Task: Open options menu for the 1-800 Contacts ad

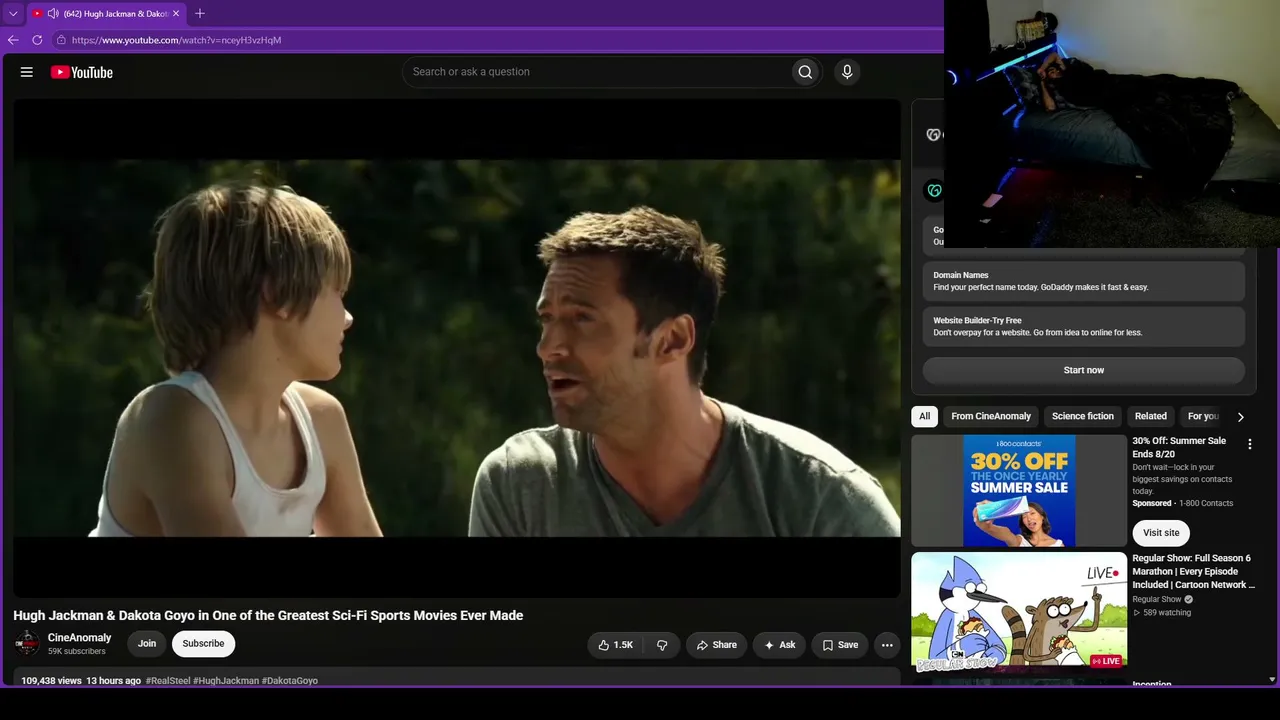Action: pyautogui.click(x=1249, y=444)
